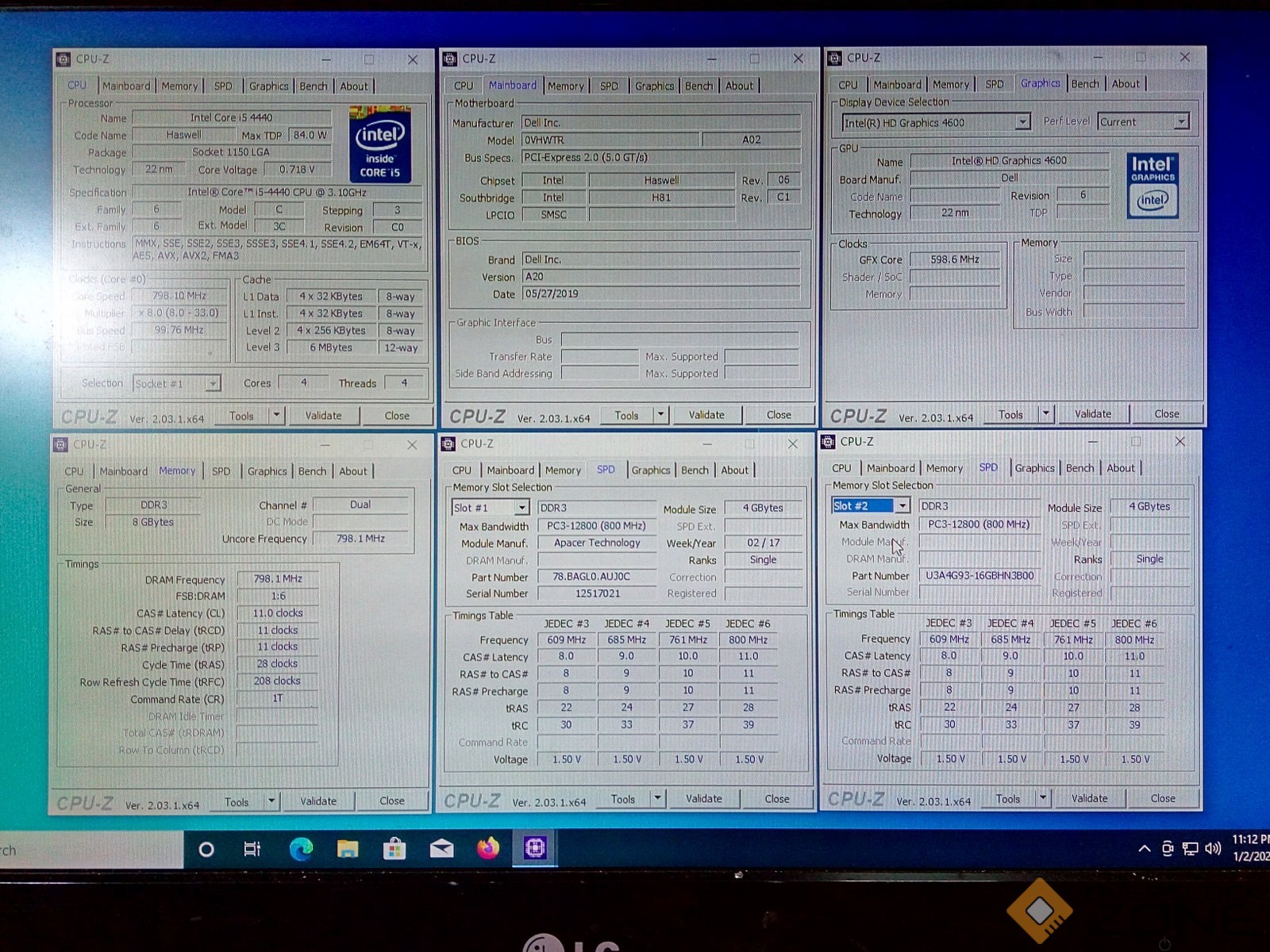Click Level 3 cache 6 MBytes field

click(330, 347)
